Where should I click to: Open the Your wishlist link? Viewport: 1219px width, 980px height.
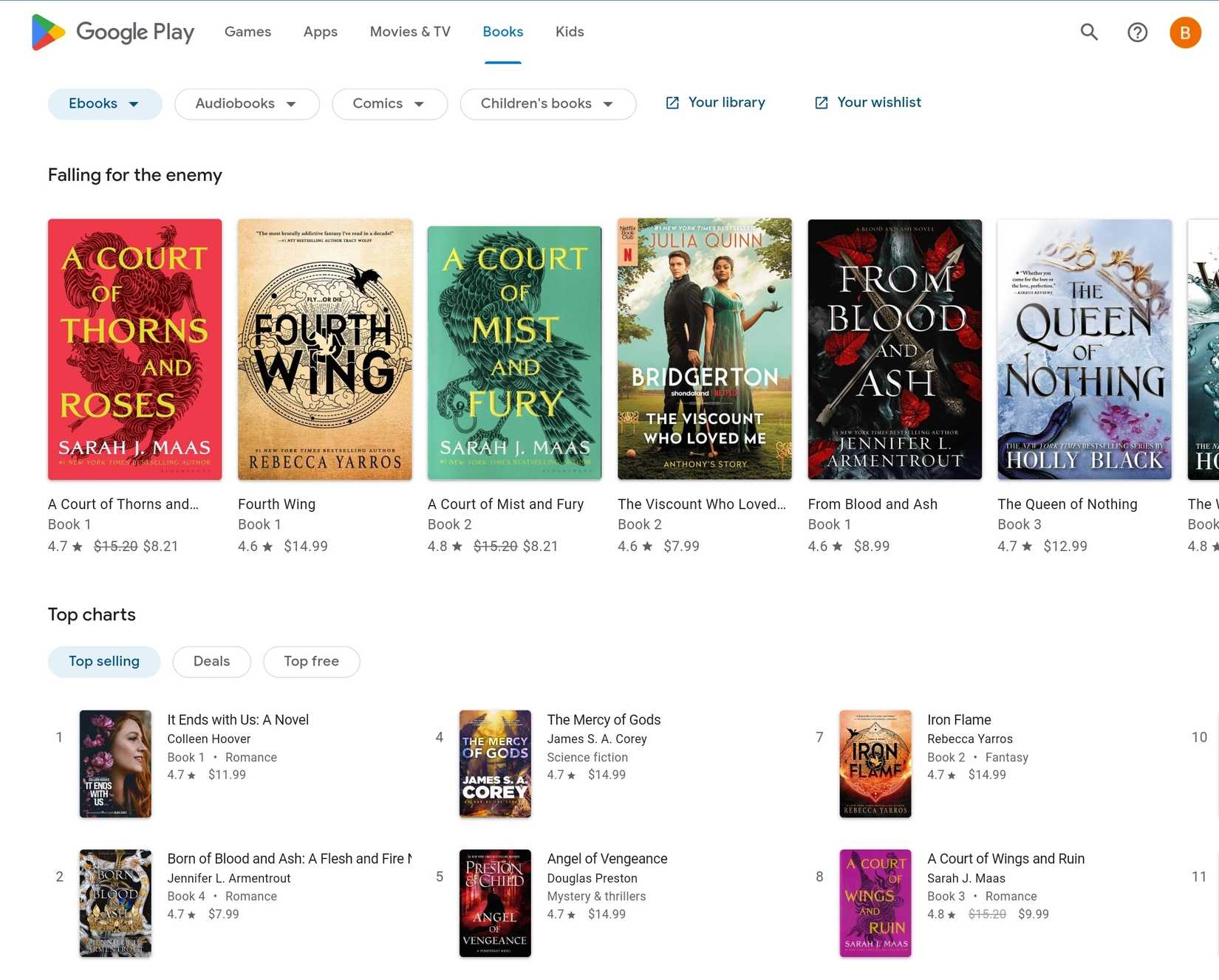click(x=878, y=103)
